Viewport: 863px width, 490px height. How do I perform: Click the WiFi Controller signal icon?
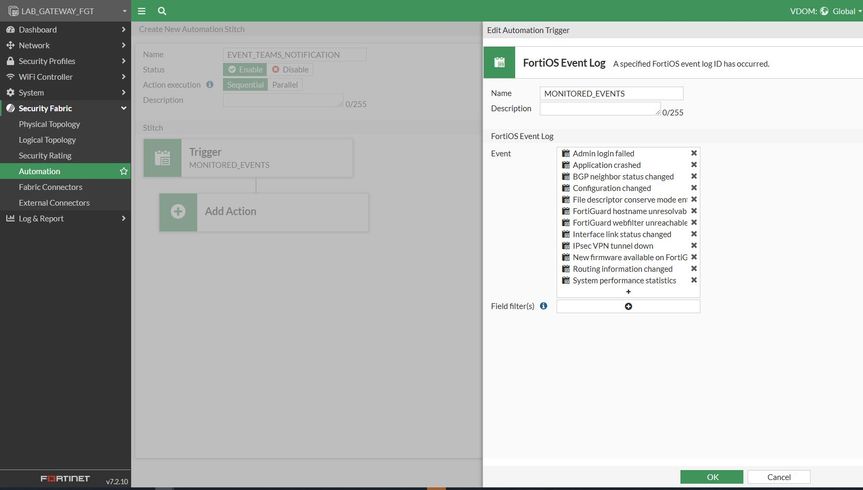(x=10, y=77)
